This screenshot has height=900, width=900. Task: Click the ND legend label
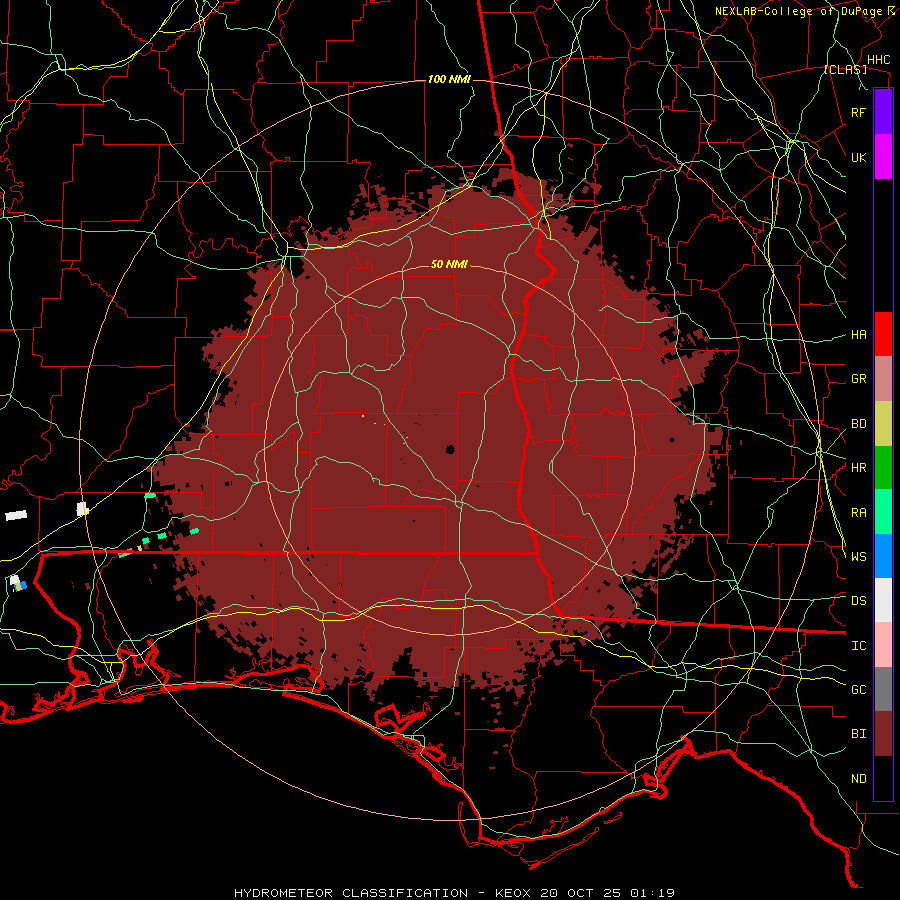pos(859,779)
